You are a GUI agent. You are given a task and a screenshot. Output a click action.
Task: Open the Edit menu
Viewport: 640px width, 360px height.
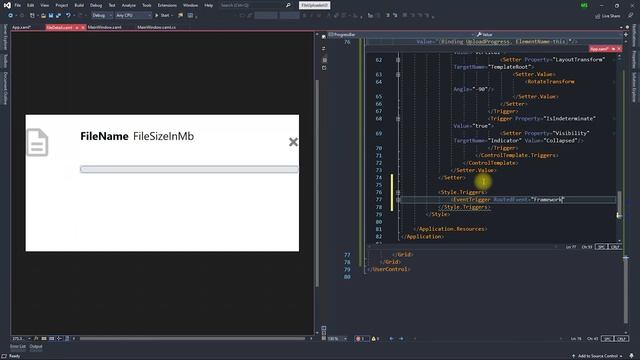click(x=31, y=5)
